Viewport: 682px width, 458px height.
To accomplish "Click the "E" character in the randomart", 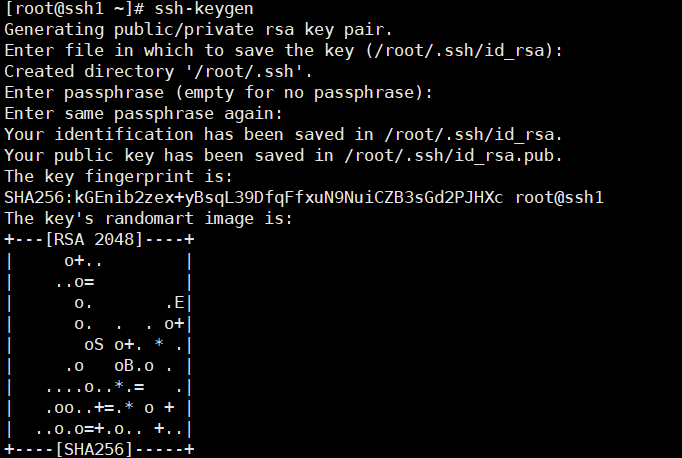I will [x=178, y=302].
